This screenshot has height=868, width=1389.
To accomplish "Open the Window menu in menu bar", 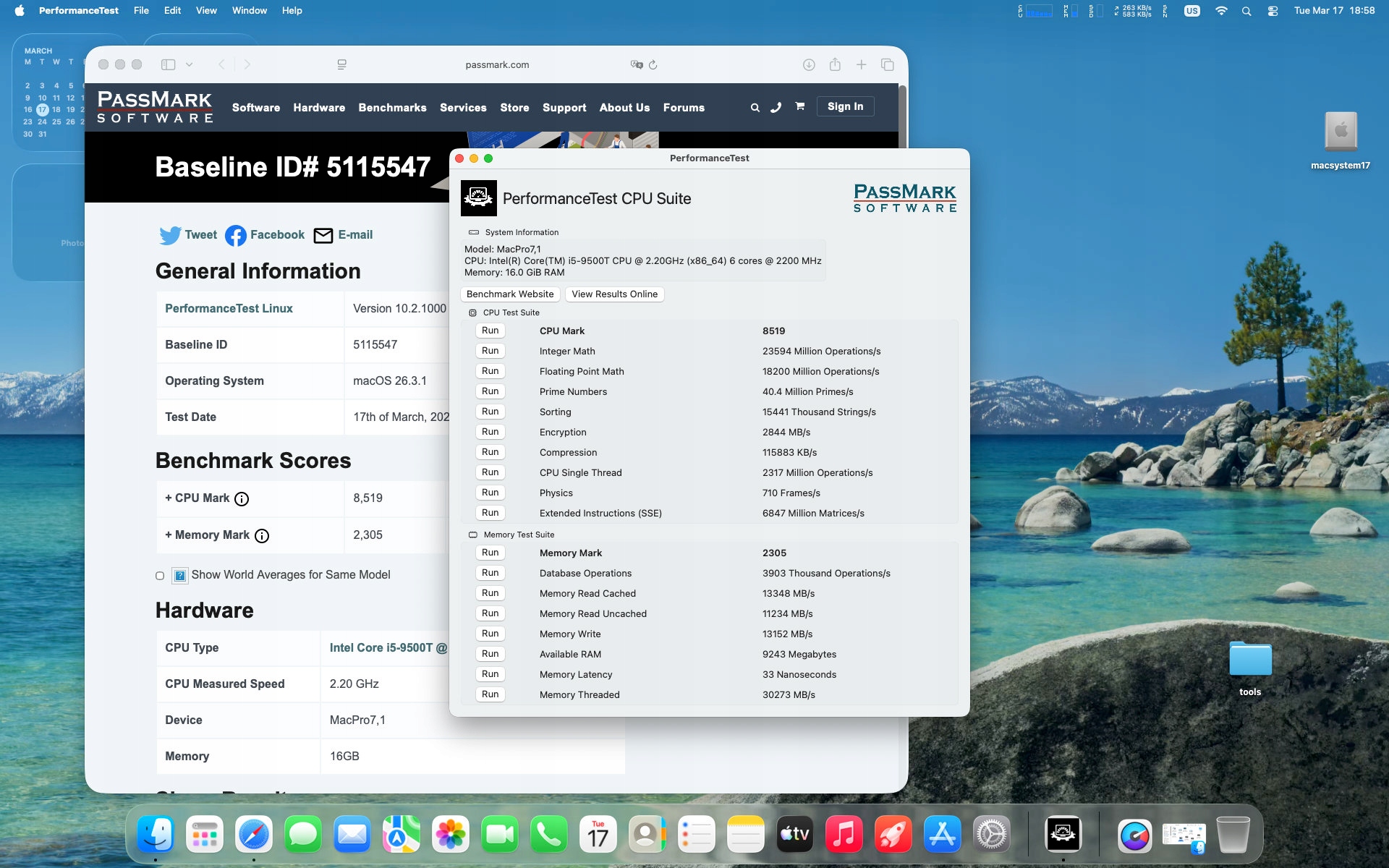I will (249, 11).
